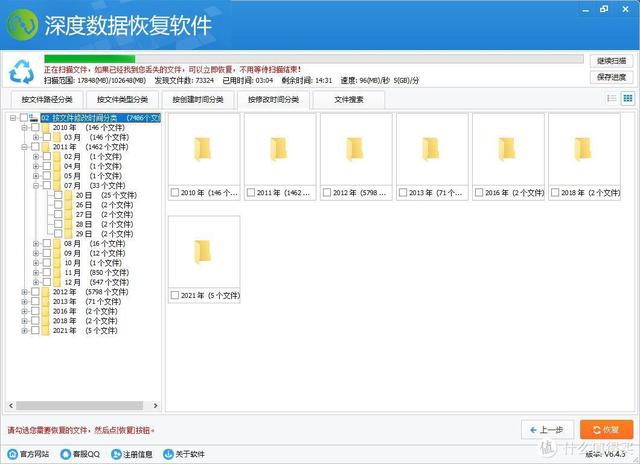The image size is (640, 464).
Task: Click the tree scrollbar right arrow
Action: [x=156, y=406]
